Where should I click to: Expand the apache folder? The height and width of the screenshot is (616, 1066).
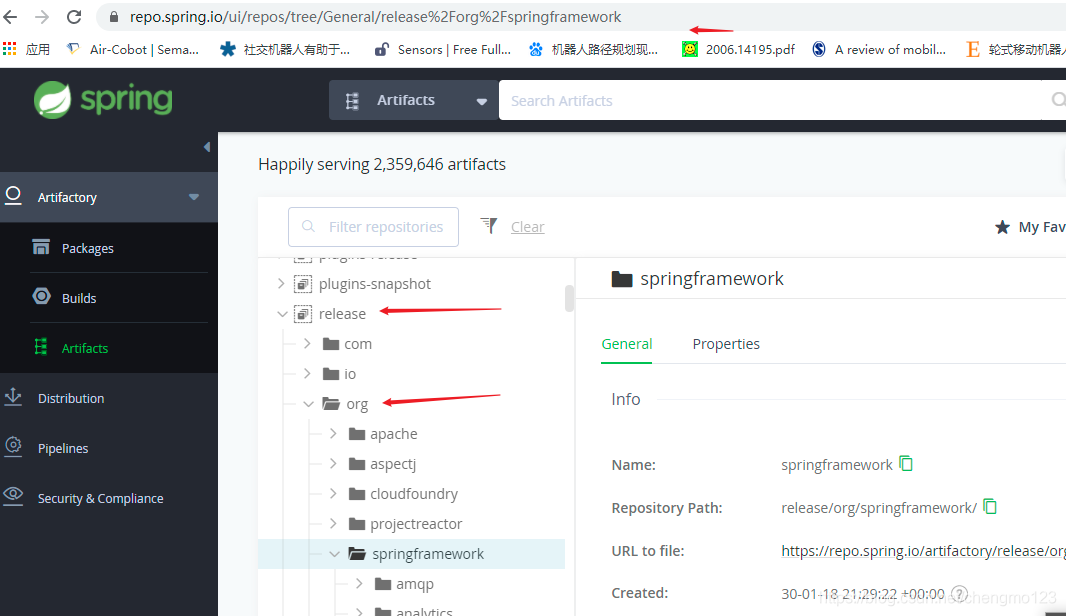[x=333, y=433]
